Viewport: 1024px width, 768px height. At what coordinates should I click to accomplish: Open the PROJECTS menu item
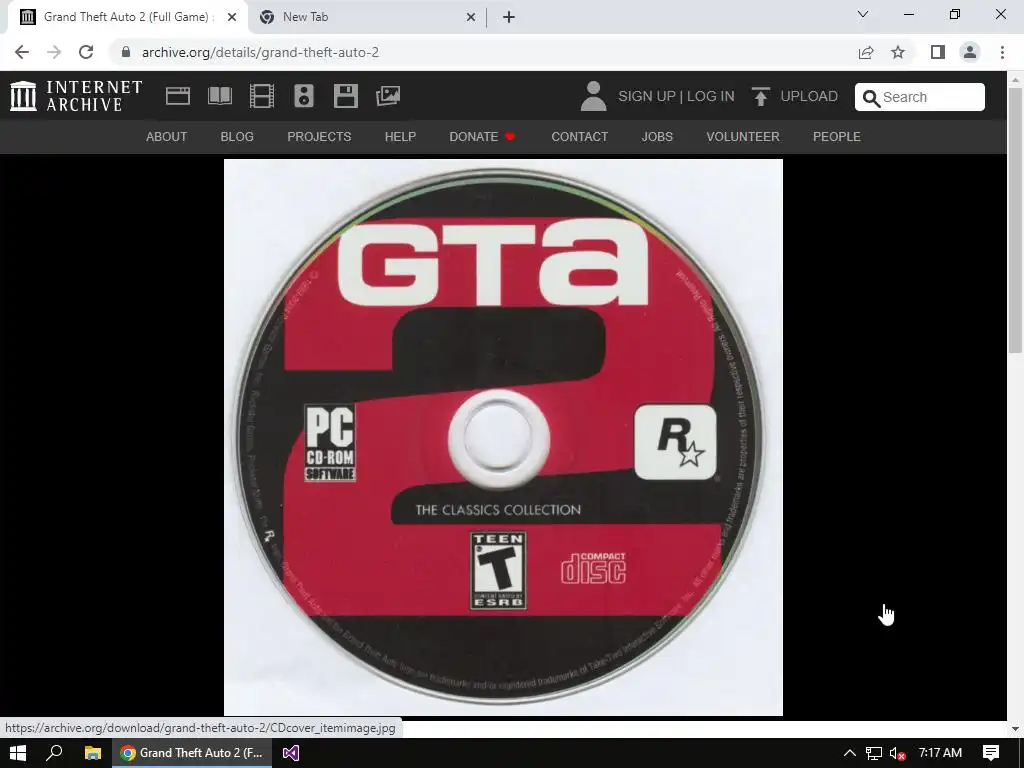click(319, 136)
